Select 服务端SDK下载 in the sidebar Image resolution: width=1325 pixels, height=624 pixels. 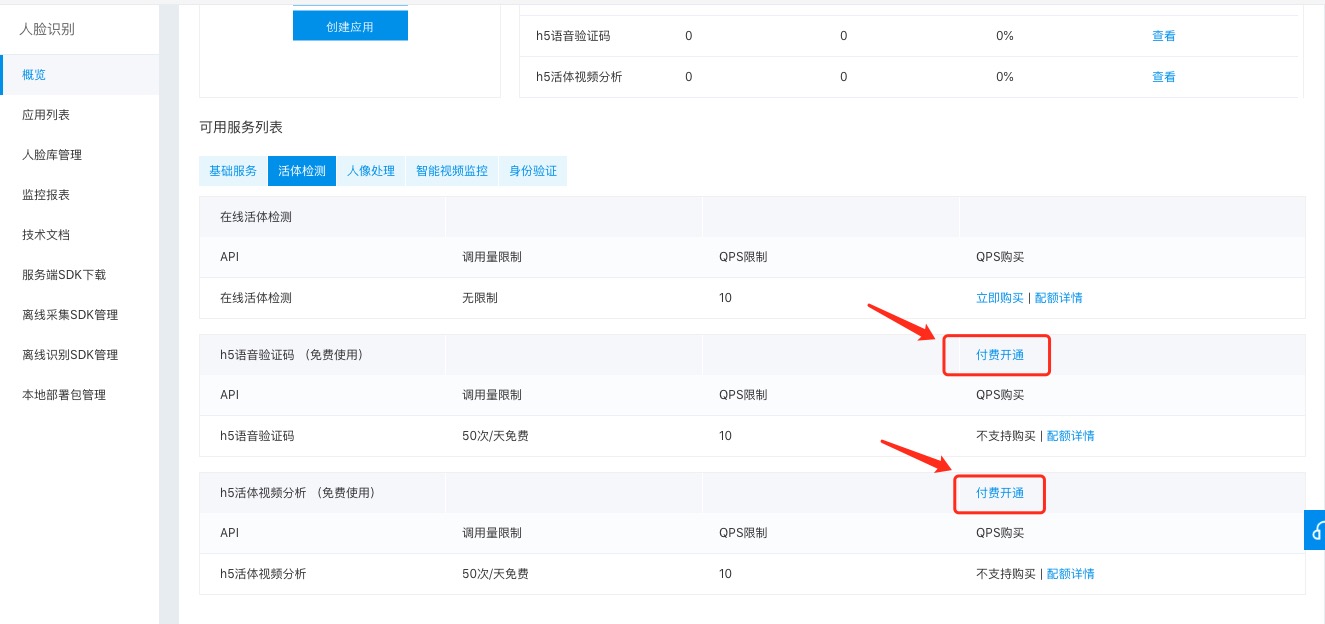tap(64, 275)
